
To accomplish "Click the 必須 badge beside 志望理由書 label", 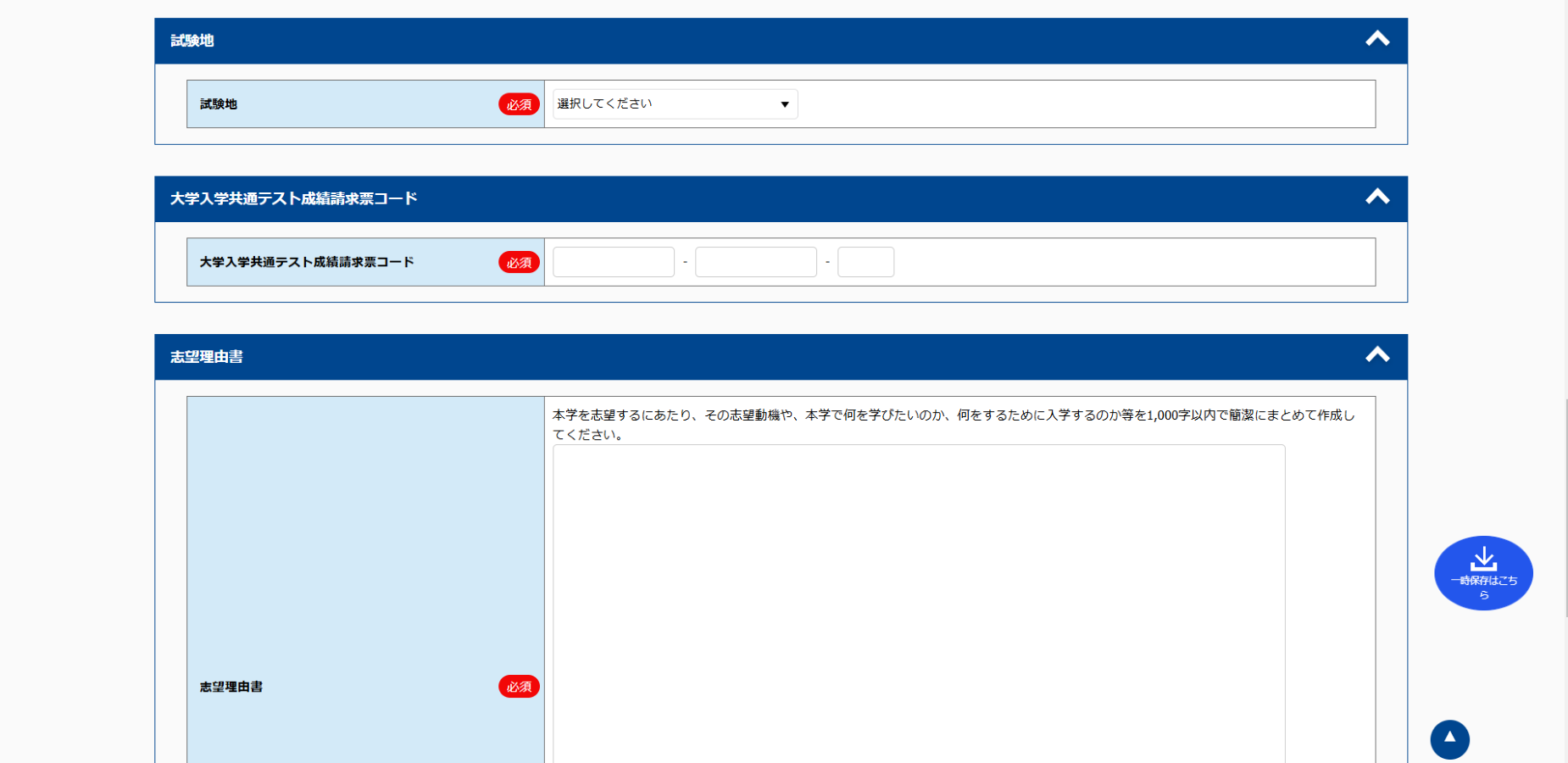I will pyautogui.click(x=519, y=687).
